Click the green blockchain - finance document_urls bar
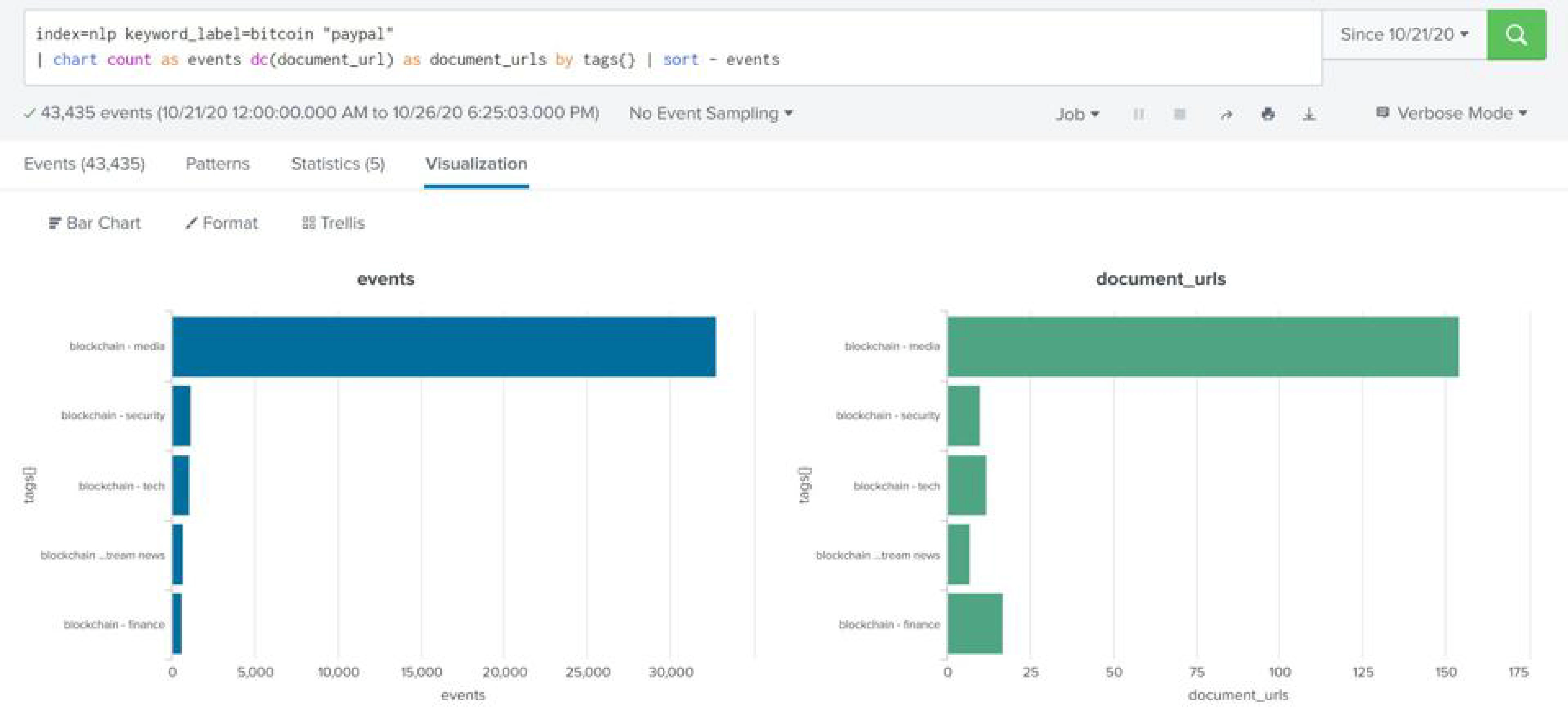This screenshot has height=715, width=1568. [975, 624]
